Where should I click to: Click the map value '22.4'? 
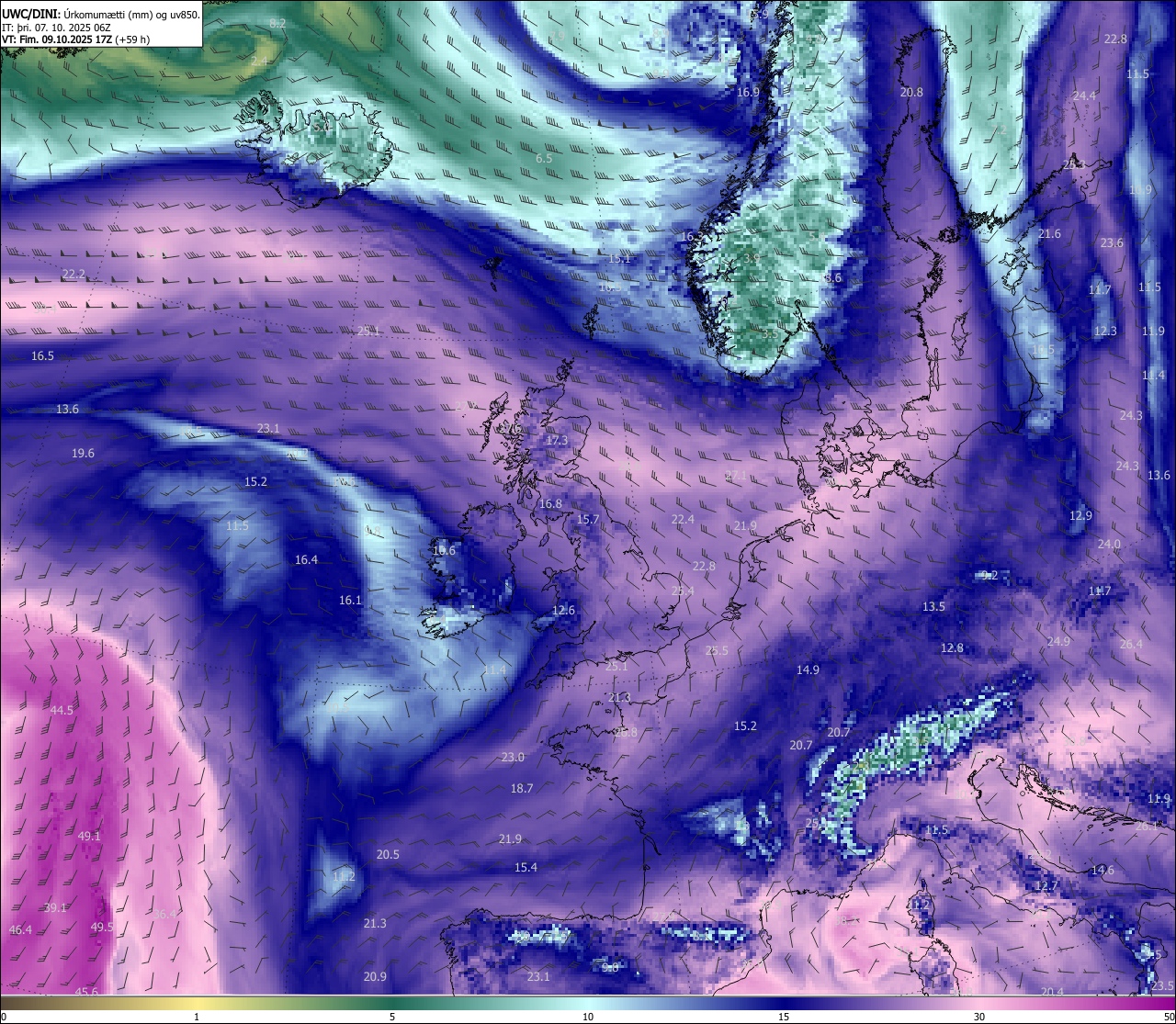point(683,520)
